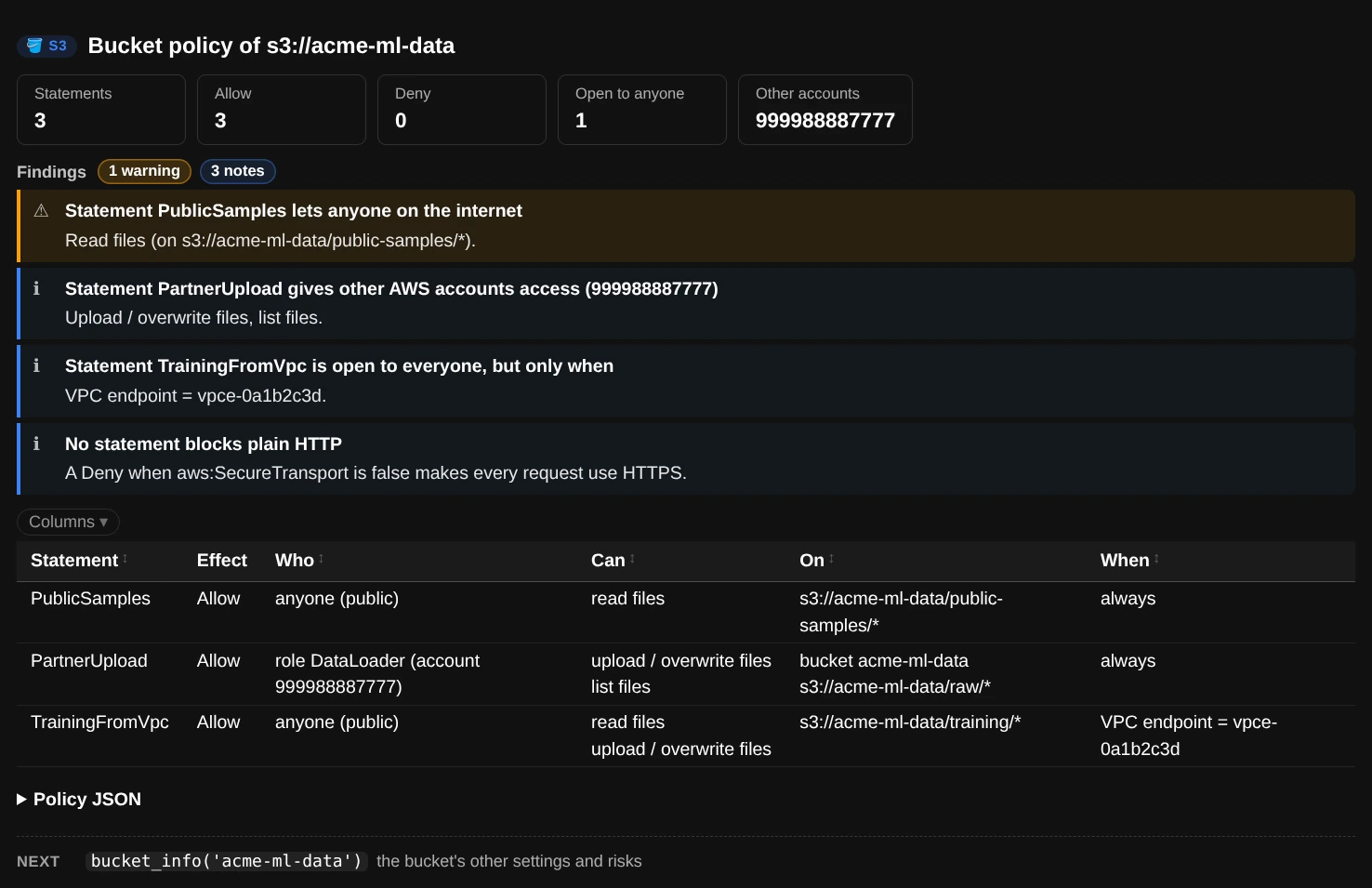
Task: Click the PartnerUpload statement cell
Action: pos(89,661)
